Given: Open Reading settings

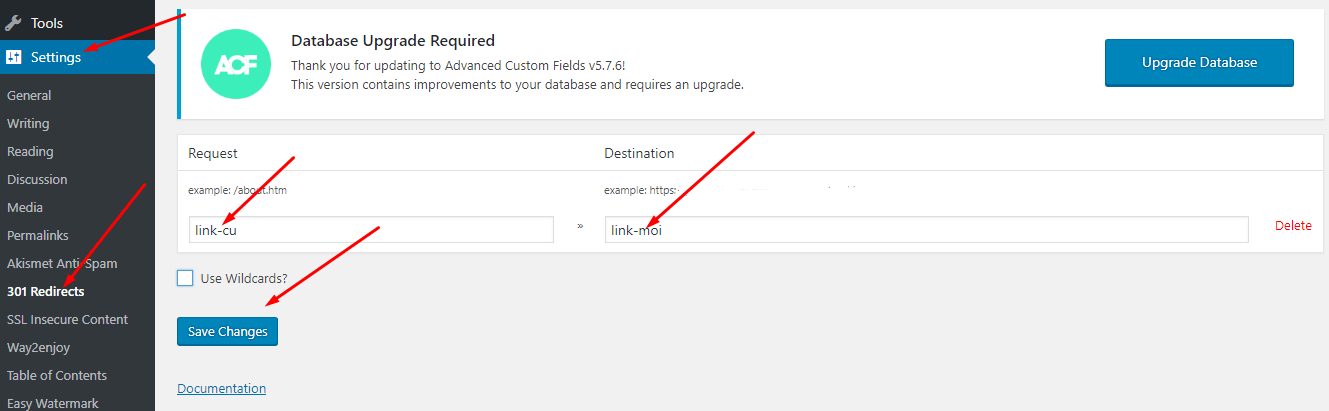Looking at the screenshot, I should coord(30,152).
